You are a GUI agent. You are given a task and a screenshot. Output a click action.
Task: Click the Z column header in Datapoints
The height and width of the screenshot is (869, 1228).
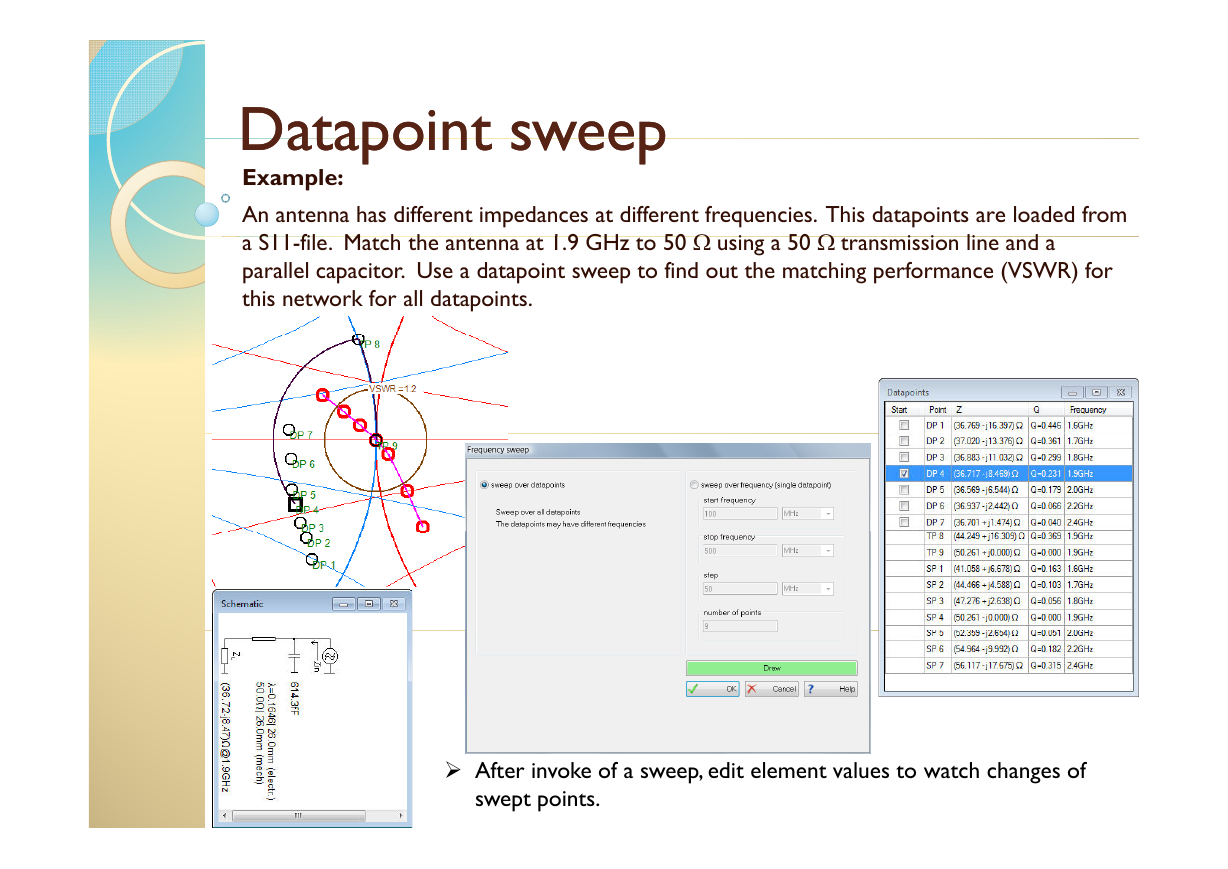click(x=990, y=410)
